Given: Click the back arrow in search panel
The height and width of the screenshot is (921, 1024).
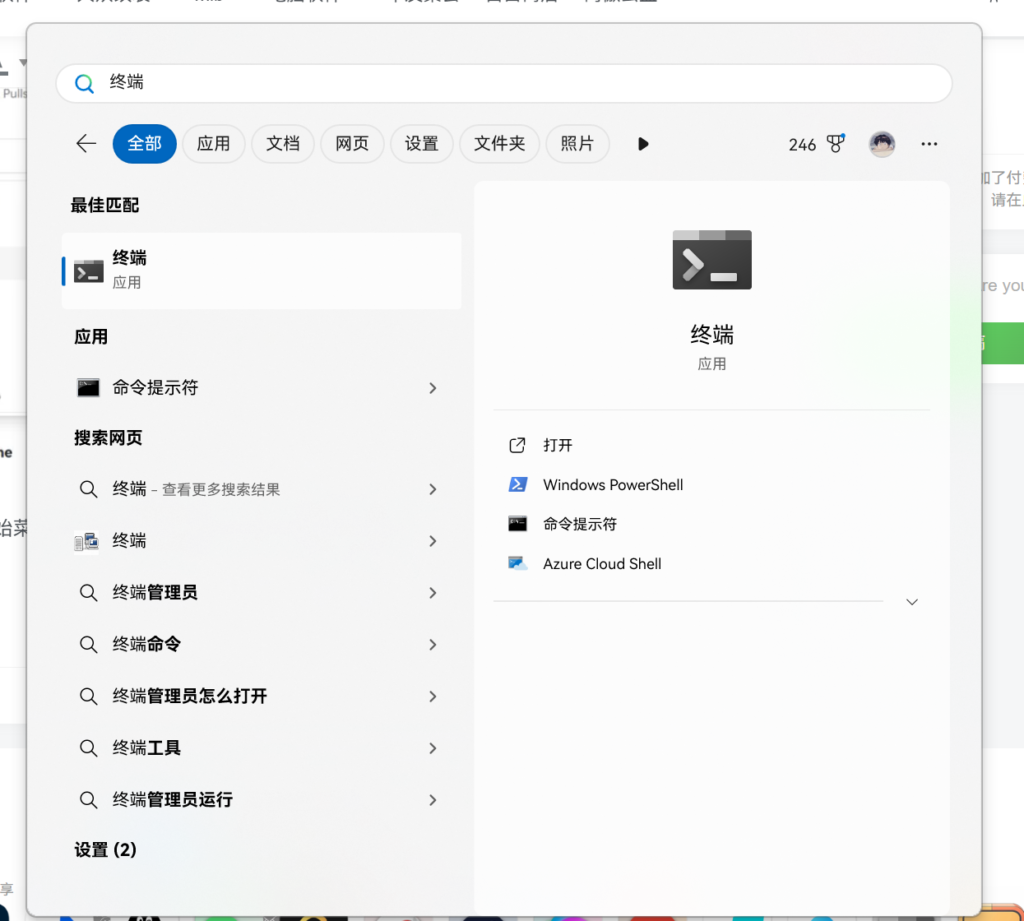Looking at the screenshot, I should [x=86, y=144].
